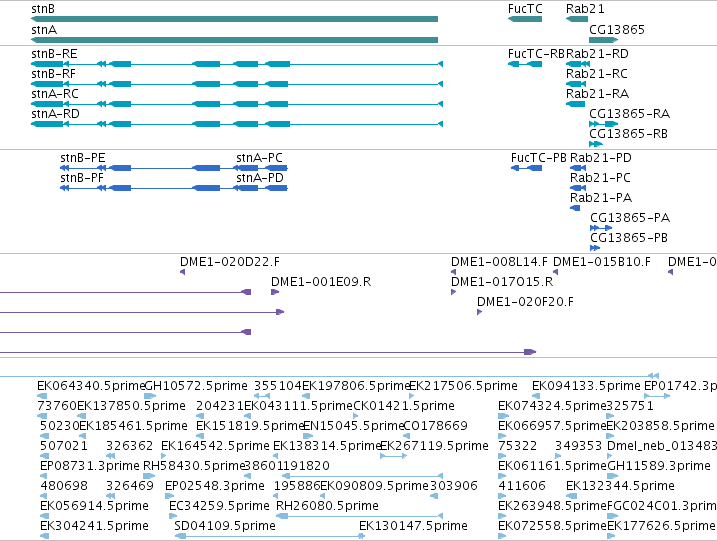Click the stnB-PE protein label
The image size is (717, 541).
[83, 158]
